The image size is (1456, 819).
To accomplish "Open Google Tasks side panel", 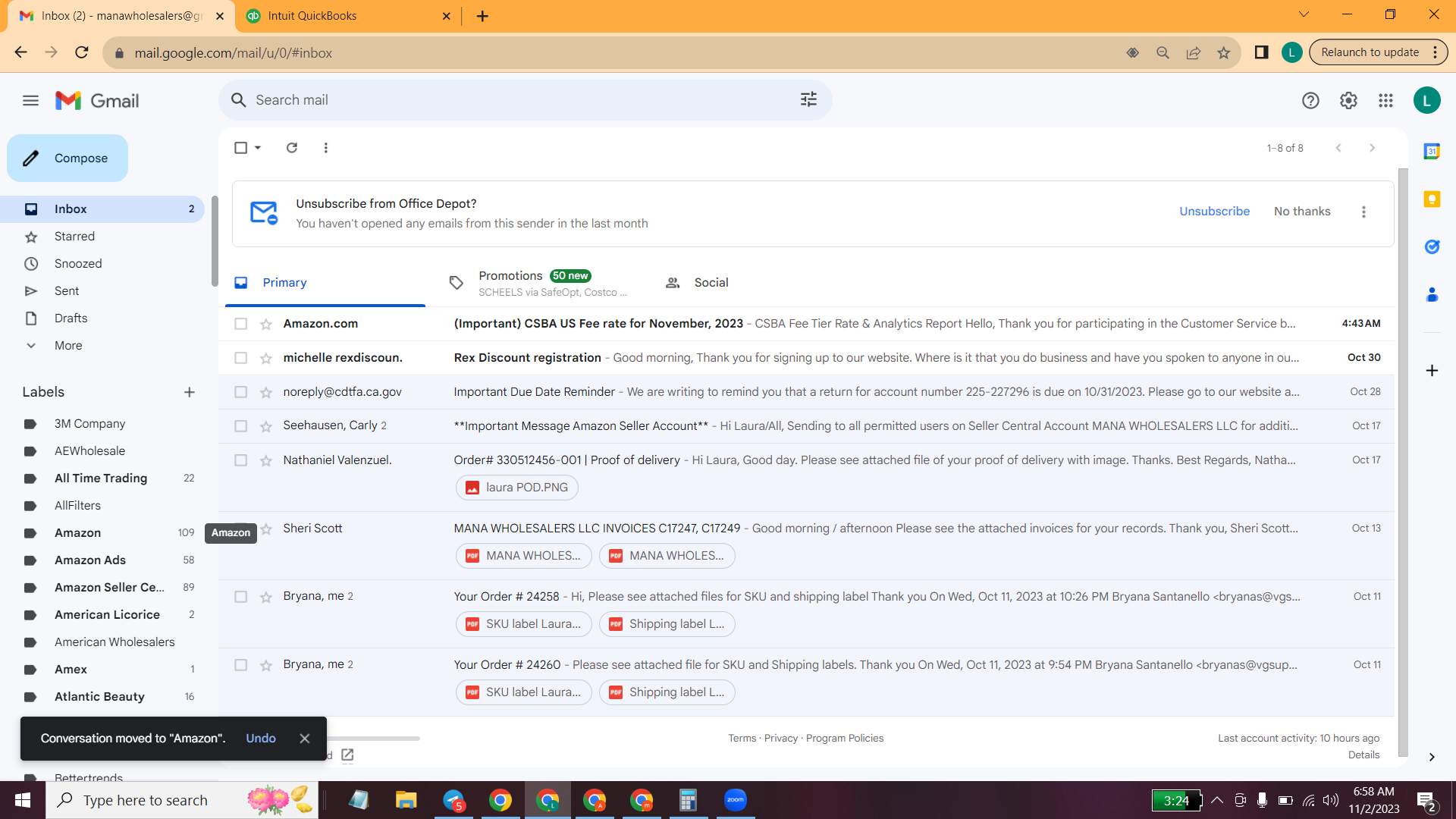I will click(x=1432, y=246).
